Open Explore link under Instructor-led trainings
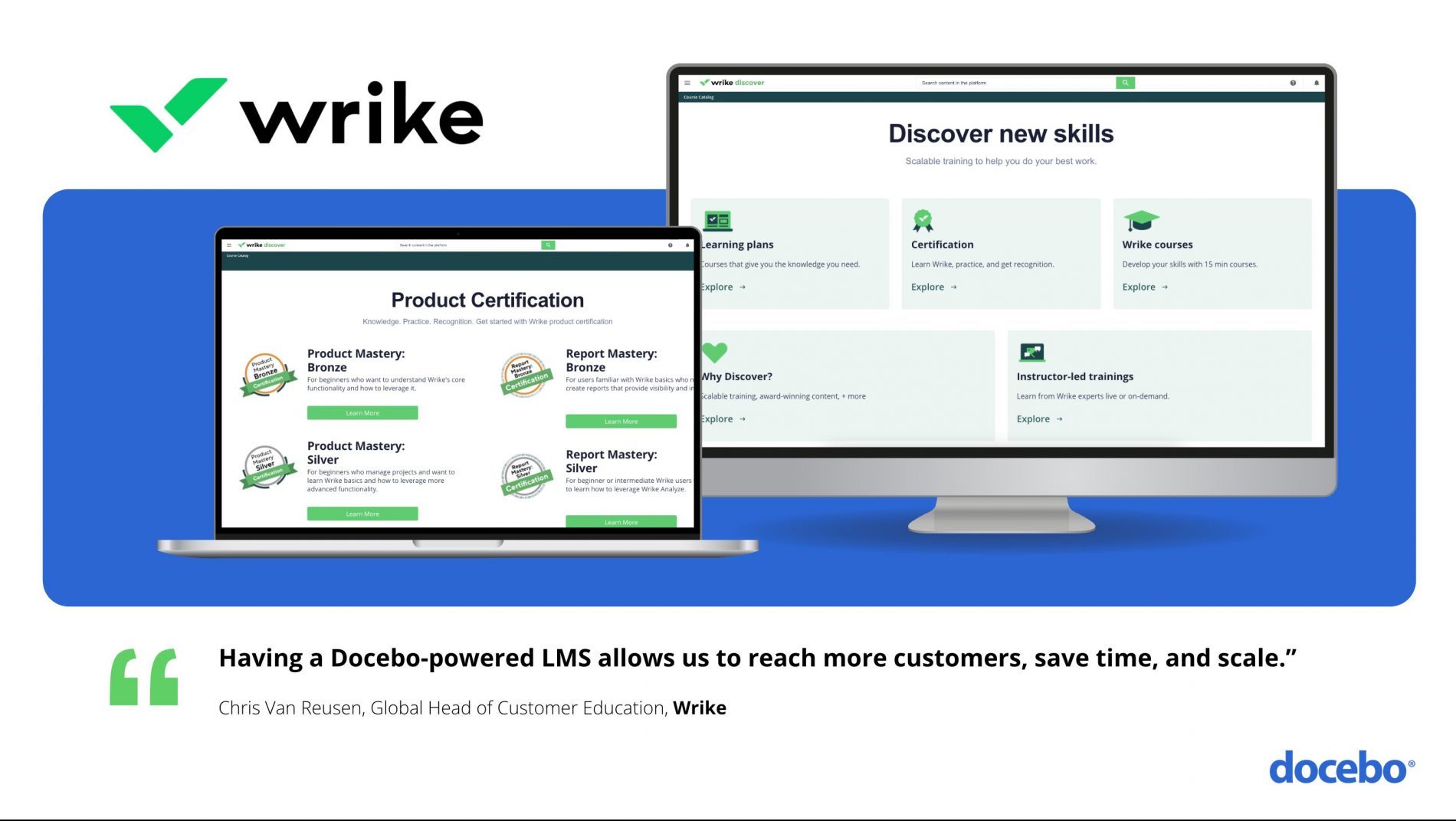 [1039, 419]
